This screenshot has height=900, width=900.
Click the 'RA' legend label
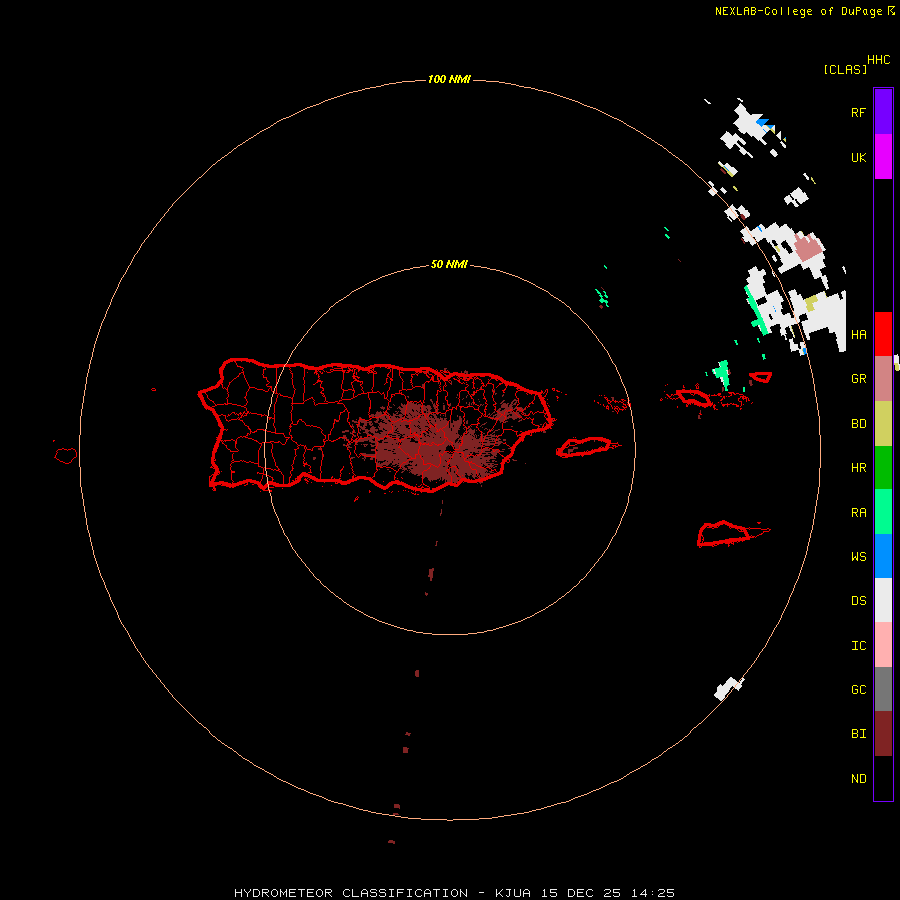pyautogui.click(x=858, y=513)
